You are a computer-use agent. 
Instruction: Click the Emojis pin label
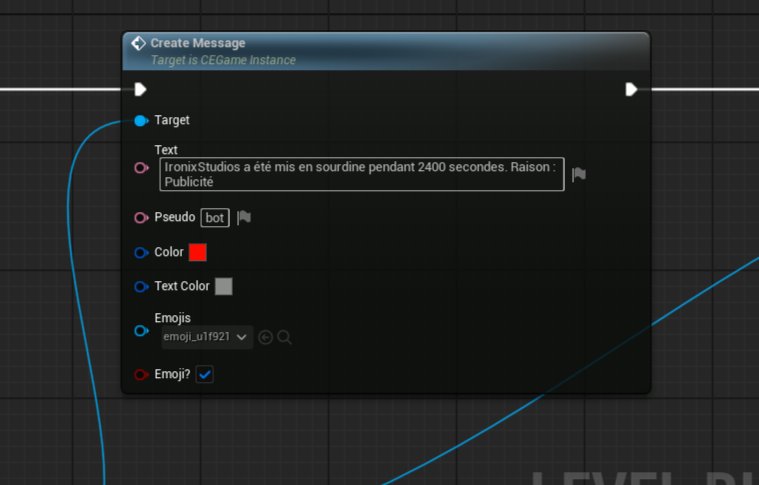(x=172, y=318)
